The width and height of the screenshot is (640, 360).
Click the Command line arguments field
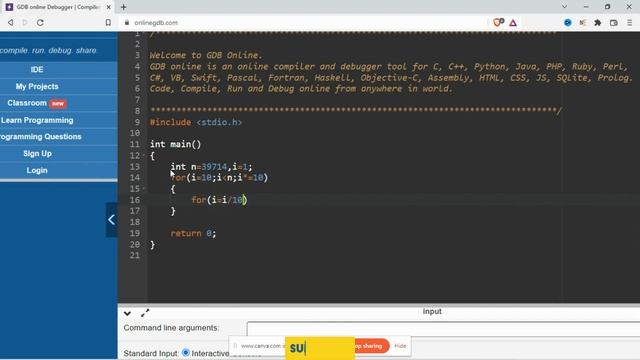point(443,329)
